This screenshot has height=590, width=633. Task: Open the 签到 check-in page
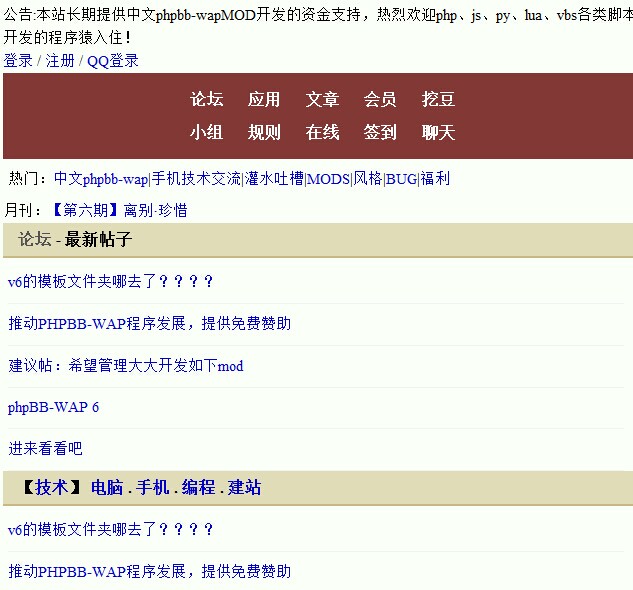pyautogui.click(x=380, y=132)
